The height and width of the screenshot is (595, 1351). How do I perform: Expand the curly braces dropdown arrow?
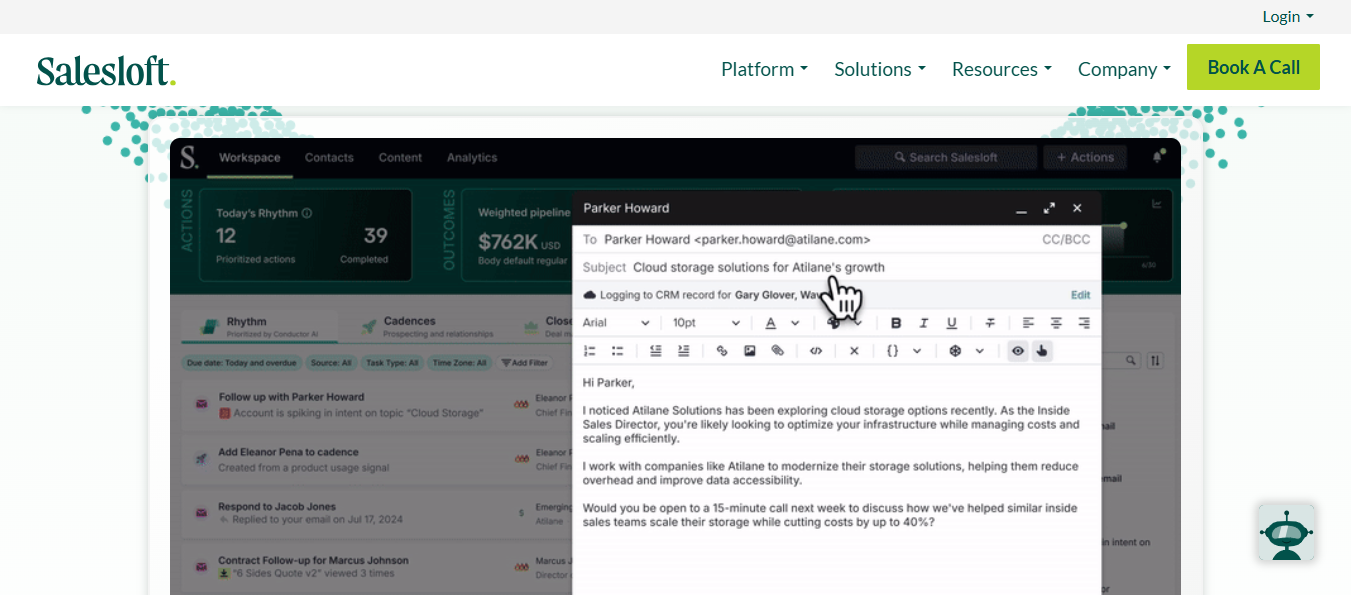[x=917, y=351]
